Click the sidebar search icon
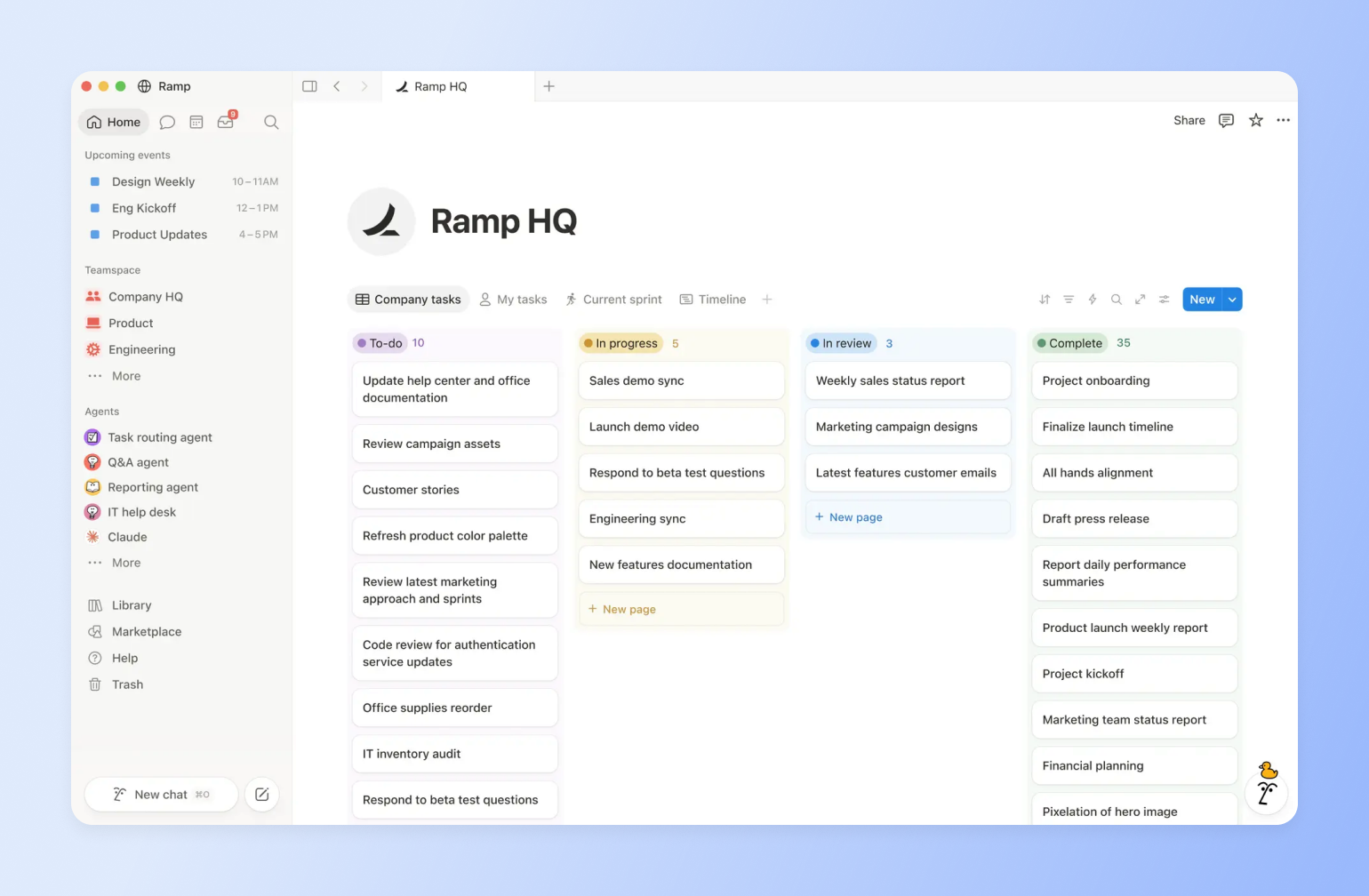Screen dimensions: 1369x896 (271, 123)
